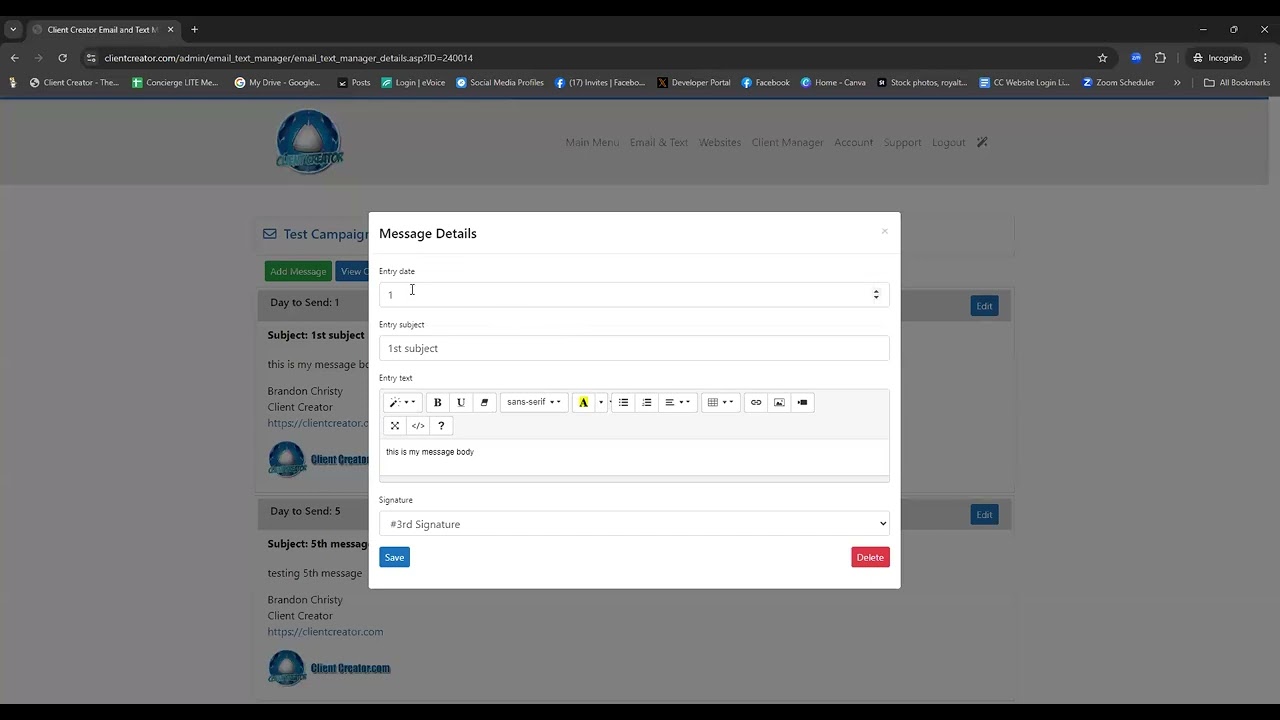1280x720 pixels.
Task: Open the All Bookmarks folder
Action: (x=1237, y=83)
